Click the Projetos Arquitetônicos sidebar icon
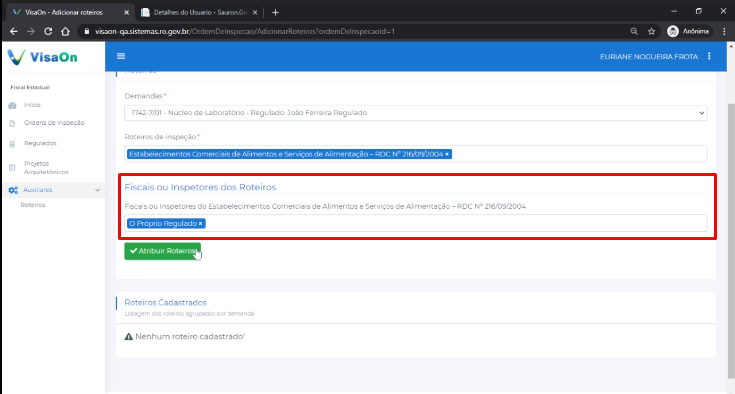This screenshot has height=394, width=735. (x=12, y=167)
